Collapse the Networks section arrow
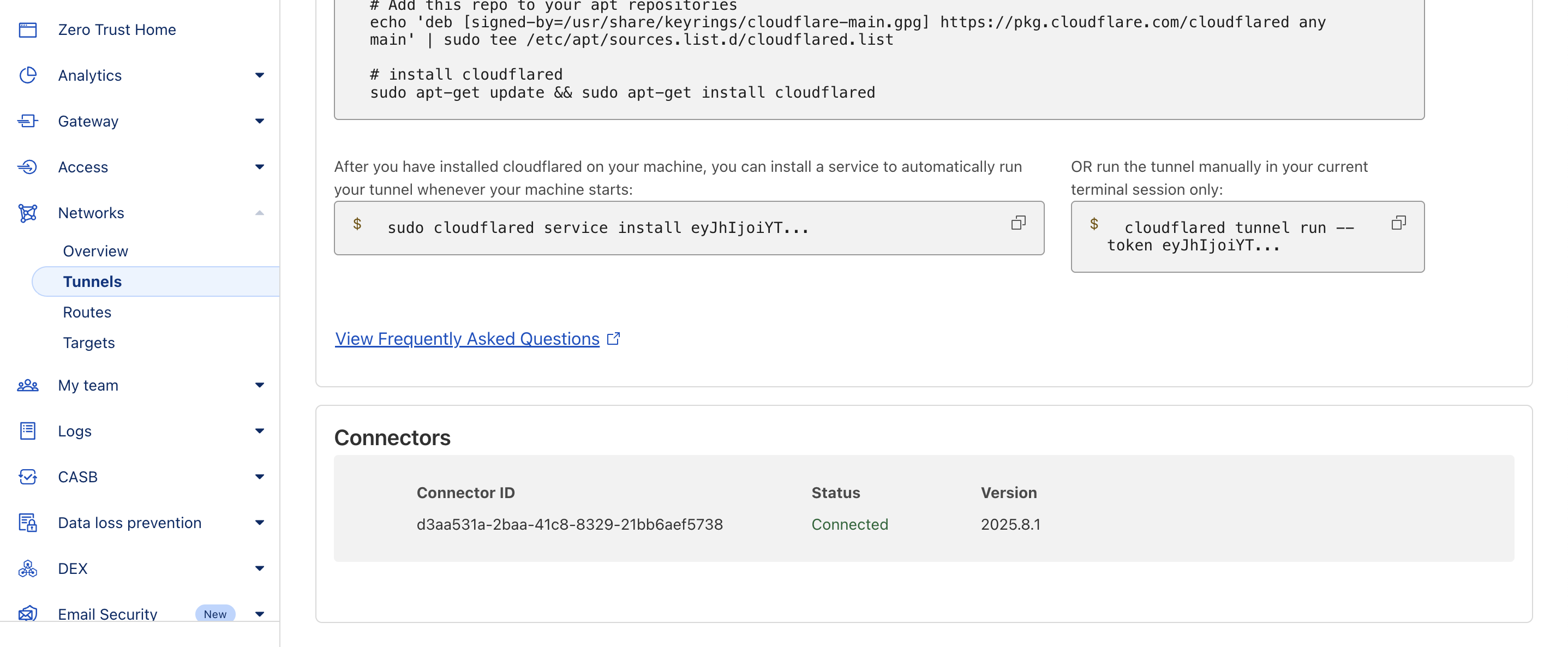 (259, 213)
